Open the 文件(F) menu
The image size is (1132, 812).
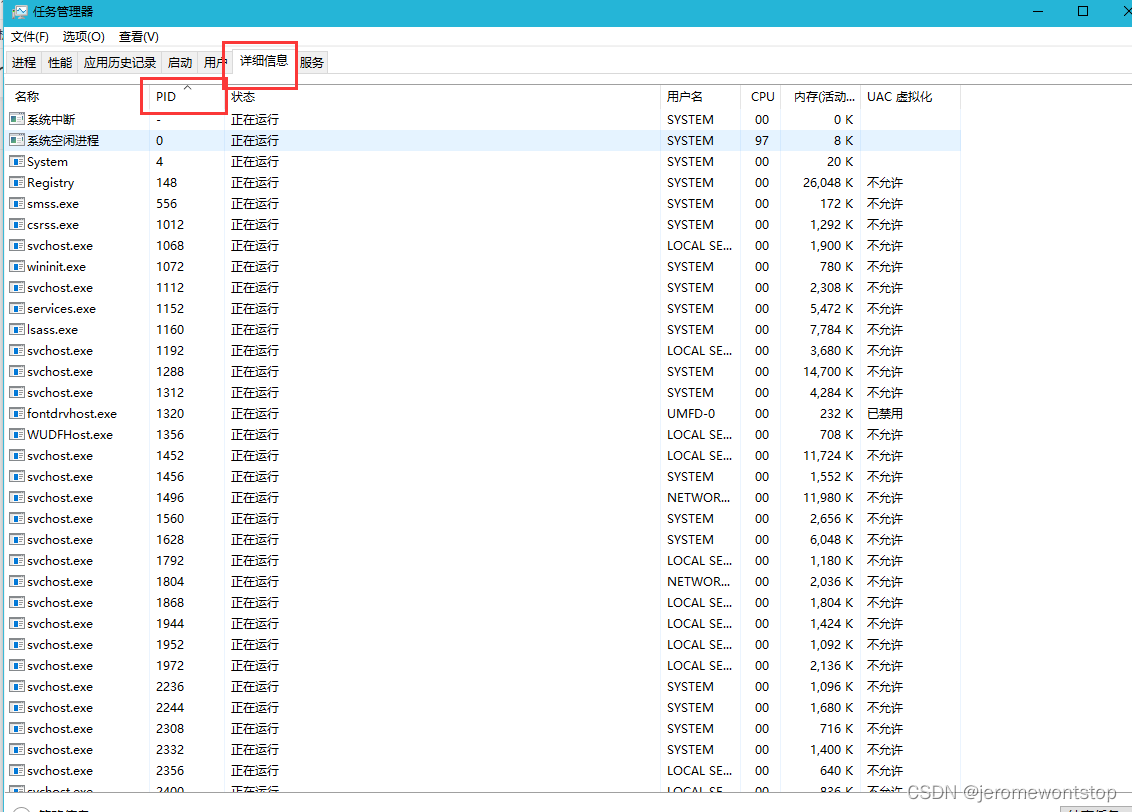click(30, 37)
